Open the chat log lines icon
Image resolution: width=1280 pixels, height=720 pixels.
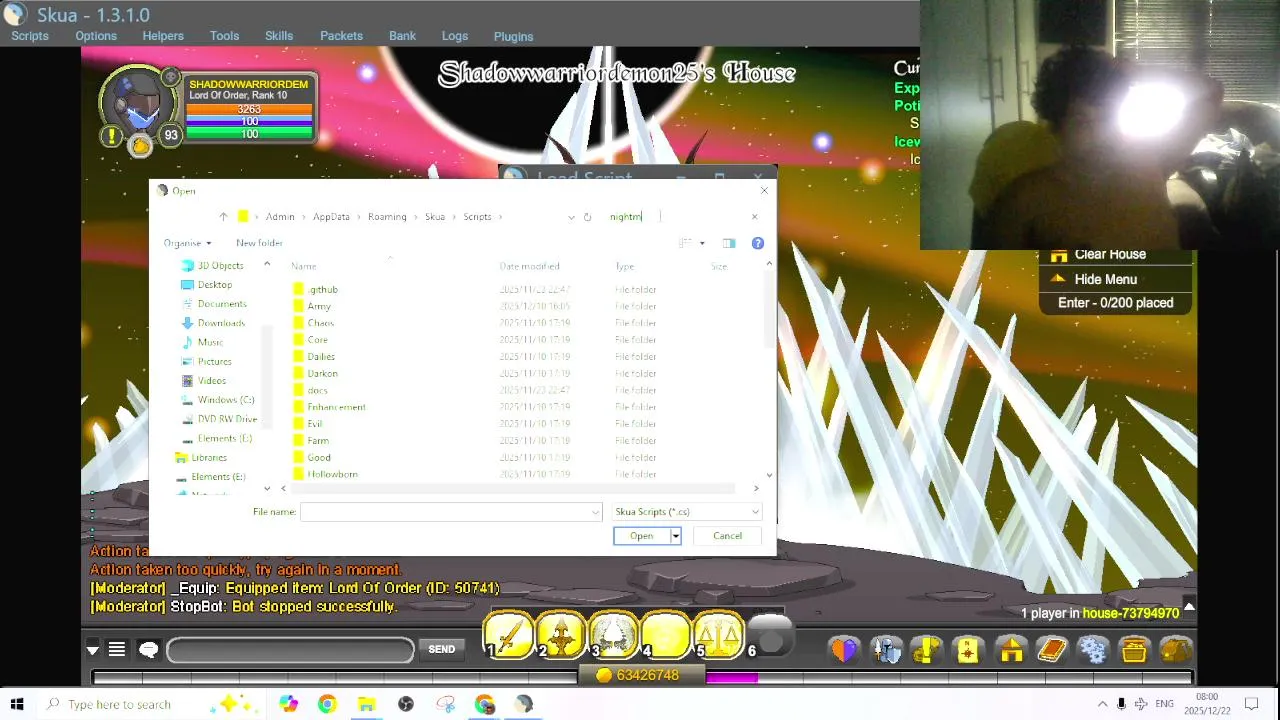click(117, 650)
